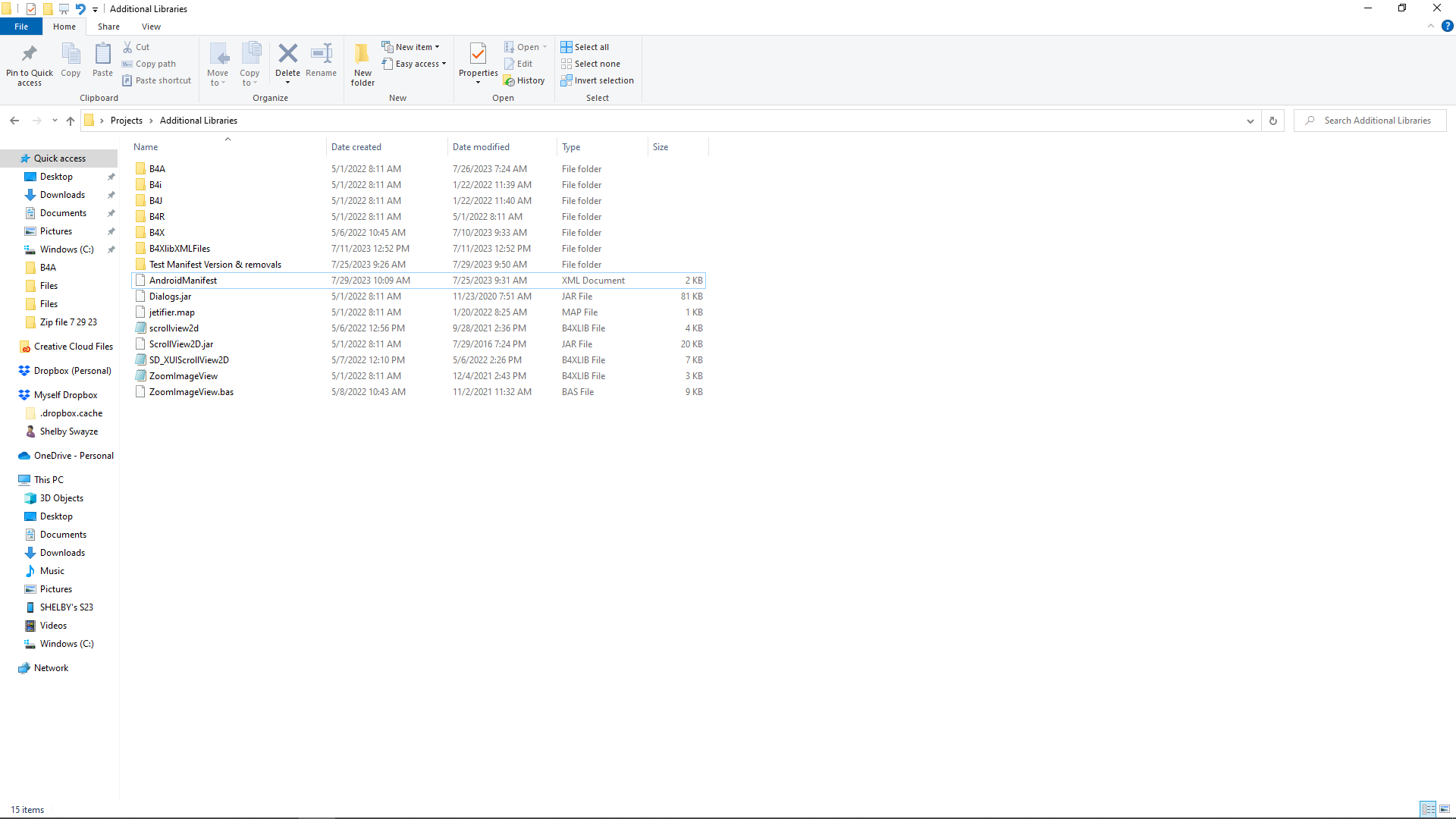Go up one folder level
The width and height of the screenshot is (1456, 819).
tap(71, 121)
